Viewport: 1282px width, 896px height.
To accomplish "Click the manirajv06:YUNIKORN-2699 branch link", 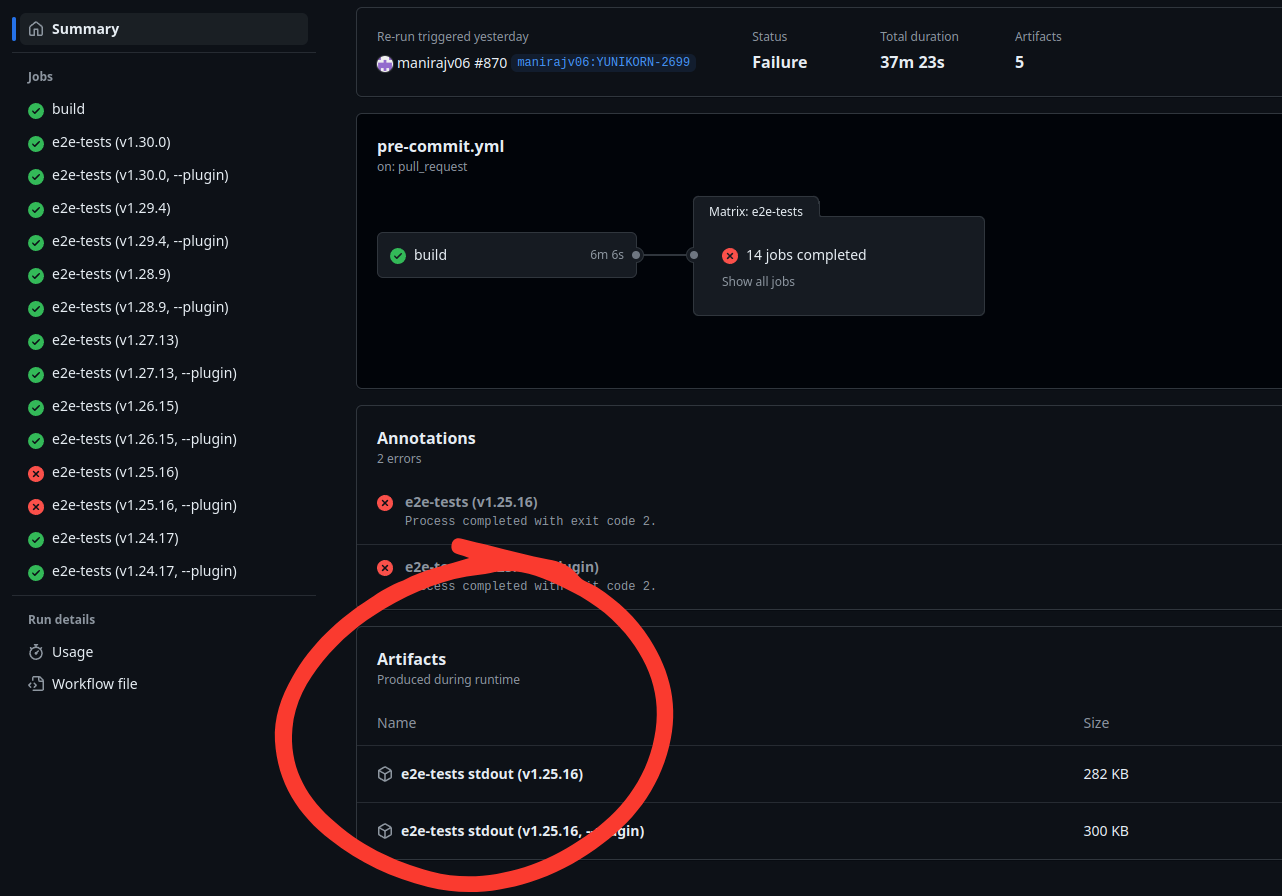I will tap(603, 62).
